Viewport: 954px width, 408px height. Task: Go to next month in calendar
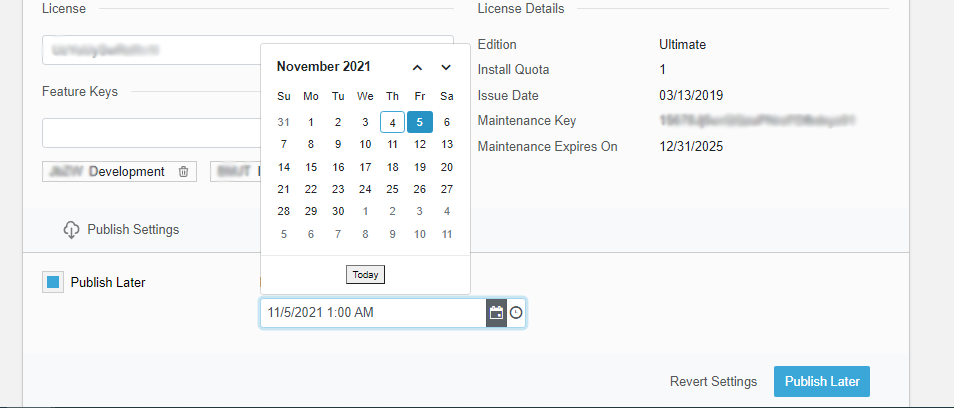point(446,67)
